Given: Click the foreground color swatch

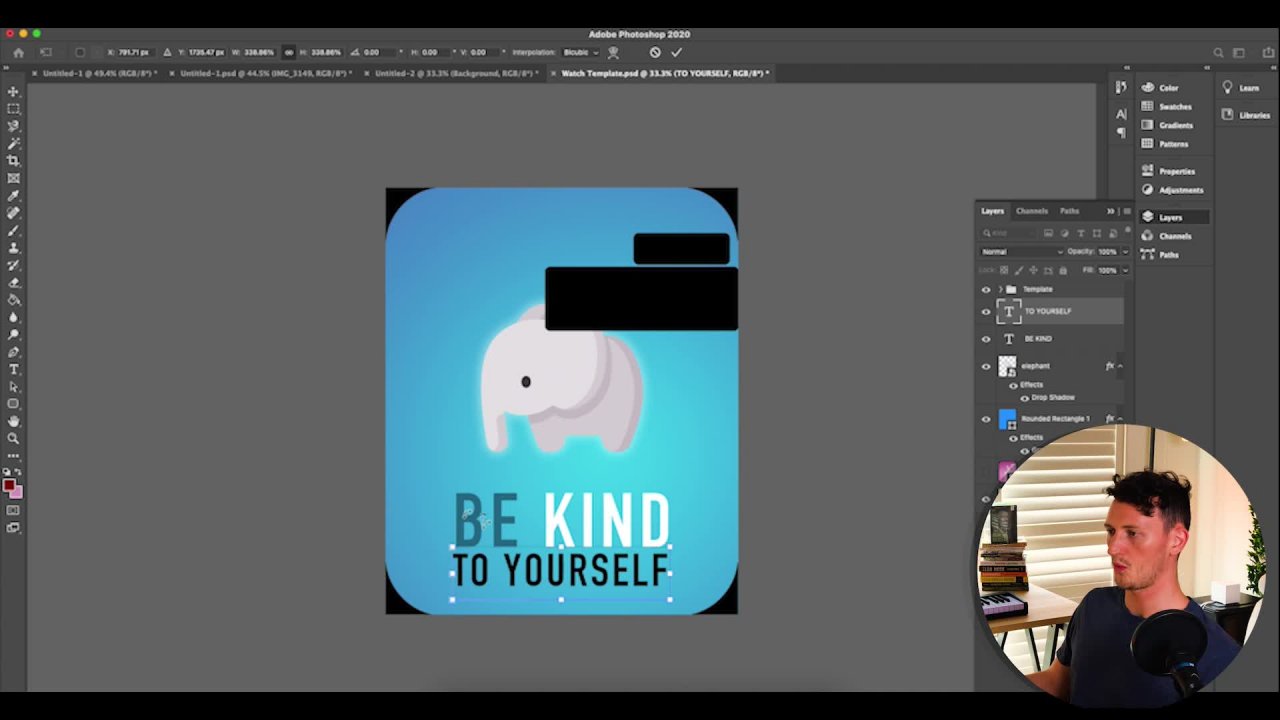Looking at the screenshot, I should (x=9, y=486).
